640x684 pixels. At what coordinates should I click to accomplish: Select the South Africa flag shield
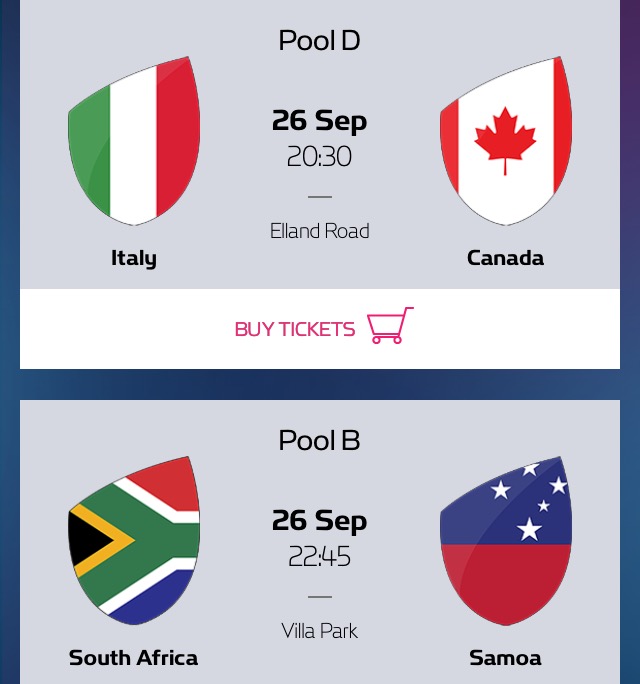click(134, 540)
